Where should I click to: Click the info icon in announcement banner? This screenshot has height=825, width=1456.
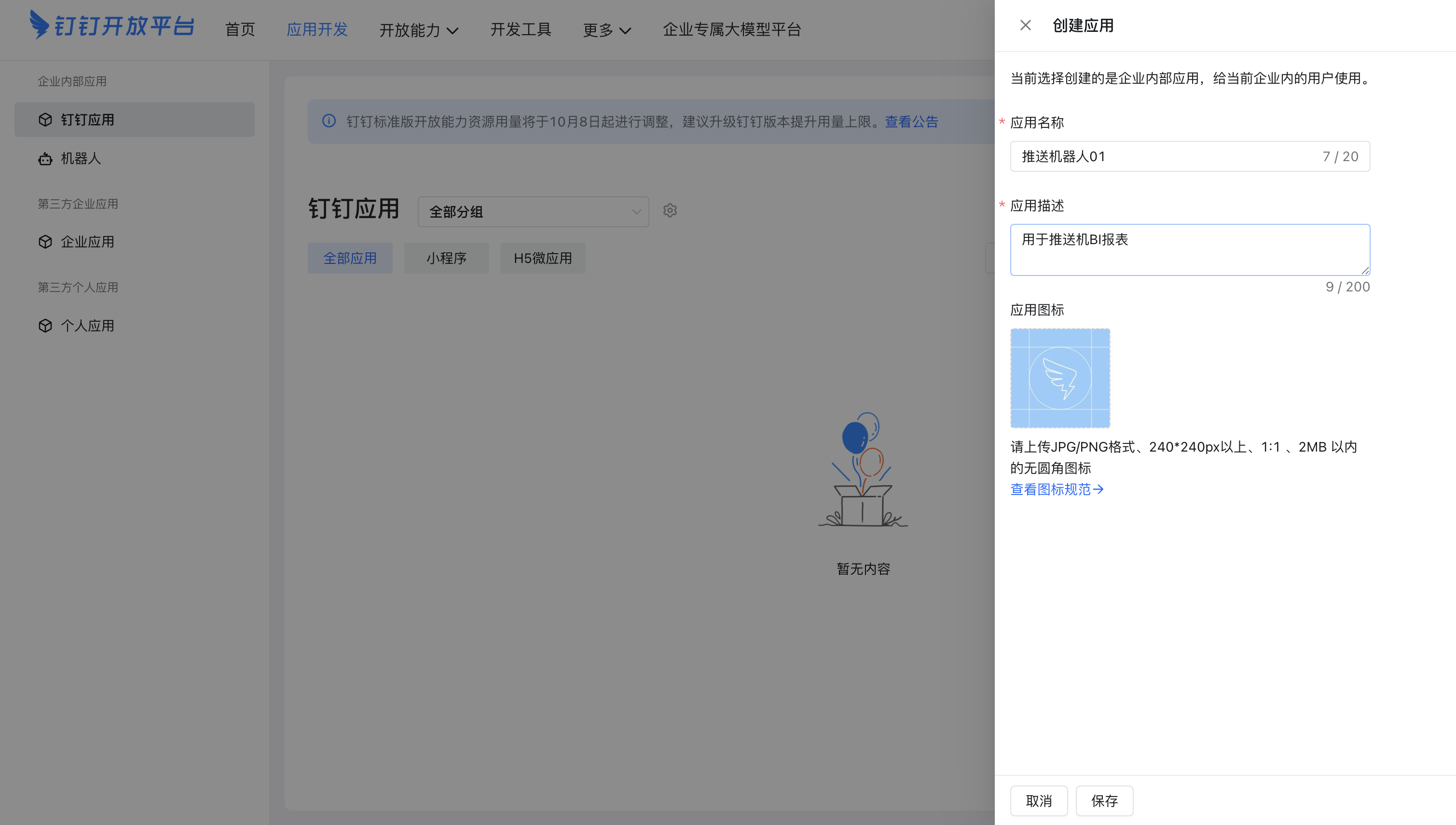tap(329, 121)
